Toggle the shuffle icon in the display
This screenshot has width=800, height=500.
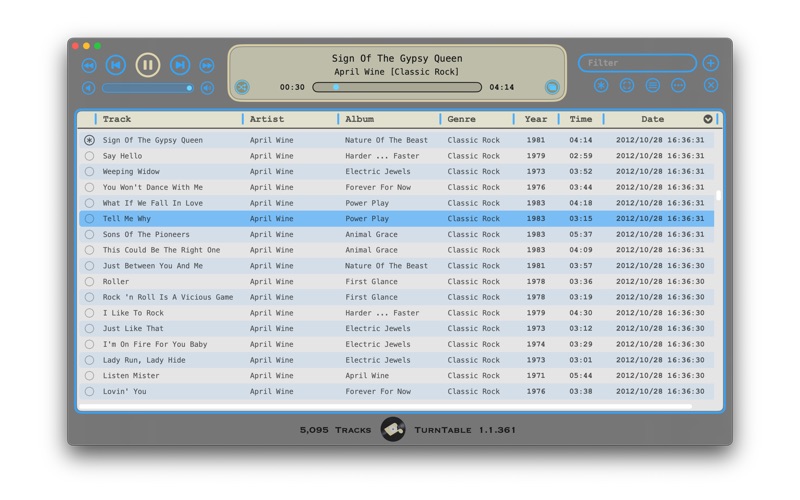tap(242, 87)
